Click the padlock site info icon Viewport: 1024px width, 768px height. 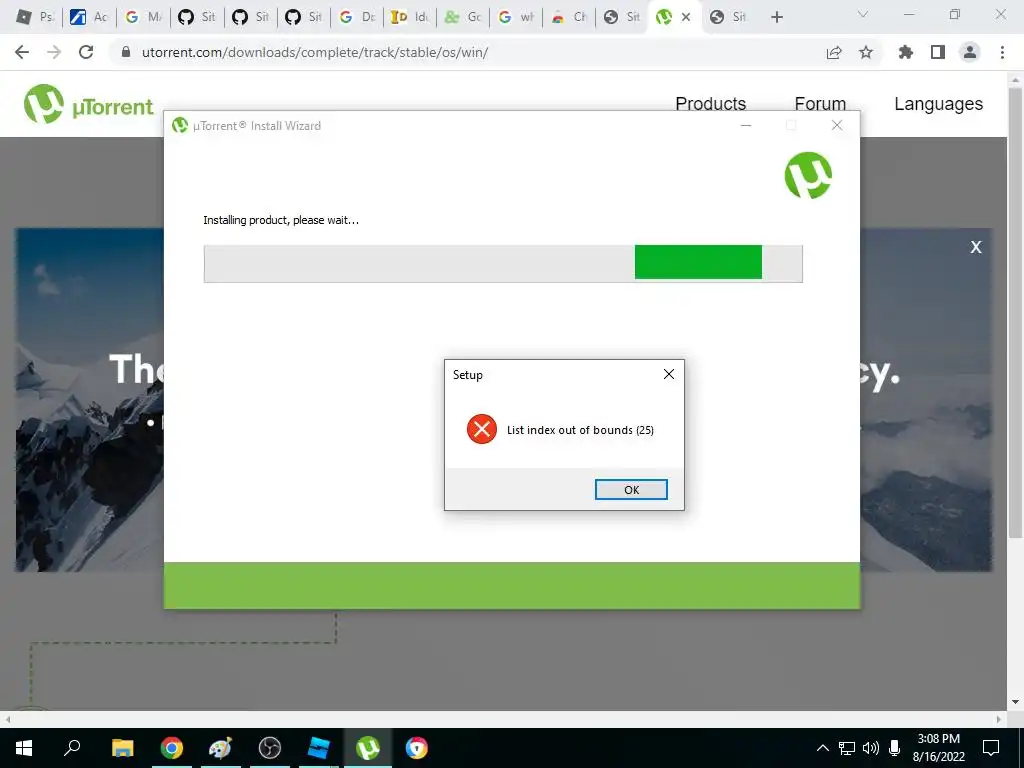pyautogui.click(x=126, y=52)
